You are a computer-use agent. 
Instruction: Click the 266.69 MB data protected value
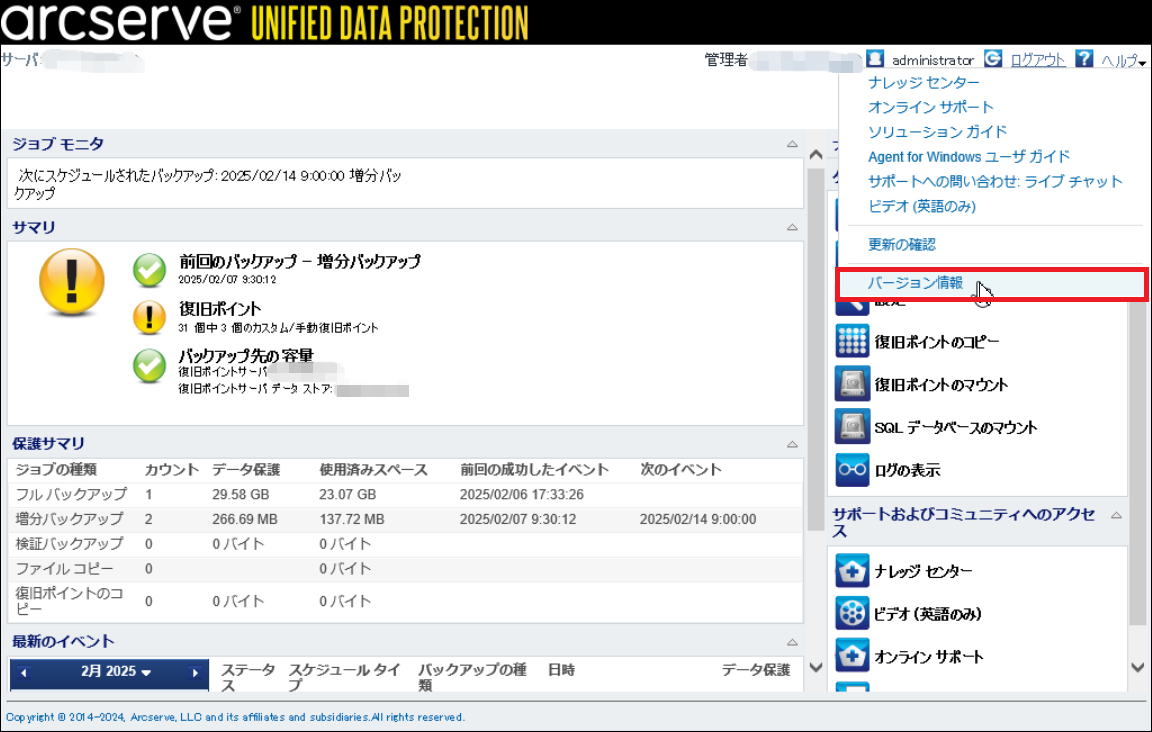[245, 520]
